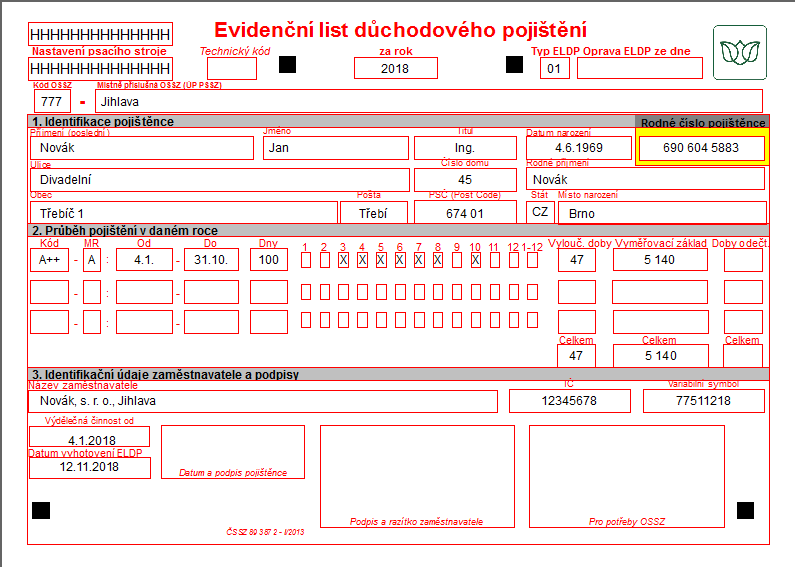Edit Výdělečná činnost od field 4.1.2018
The width and height of the screenshot is (795, 567).
click(x=90, y=437)
